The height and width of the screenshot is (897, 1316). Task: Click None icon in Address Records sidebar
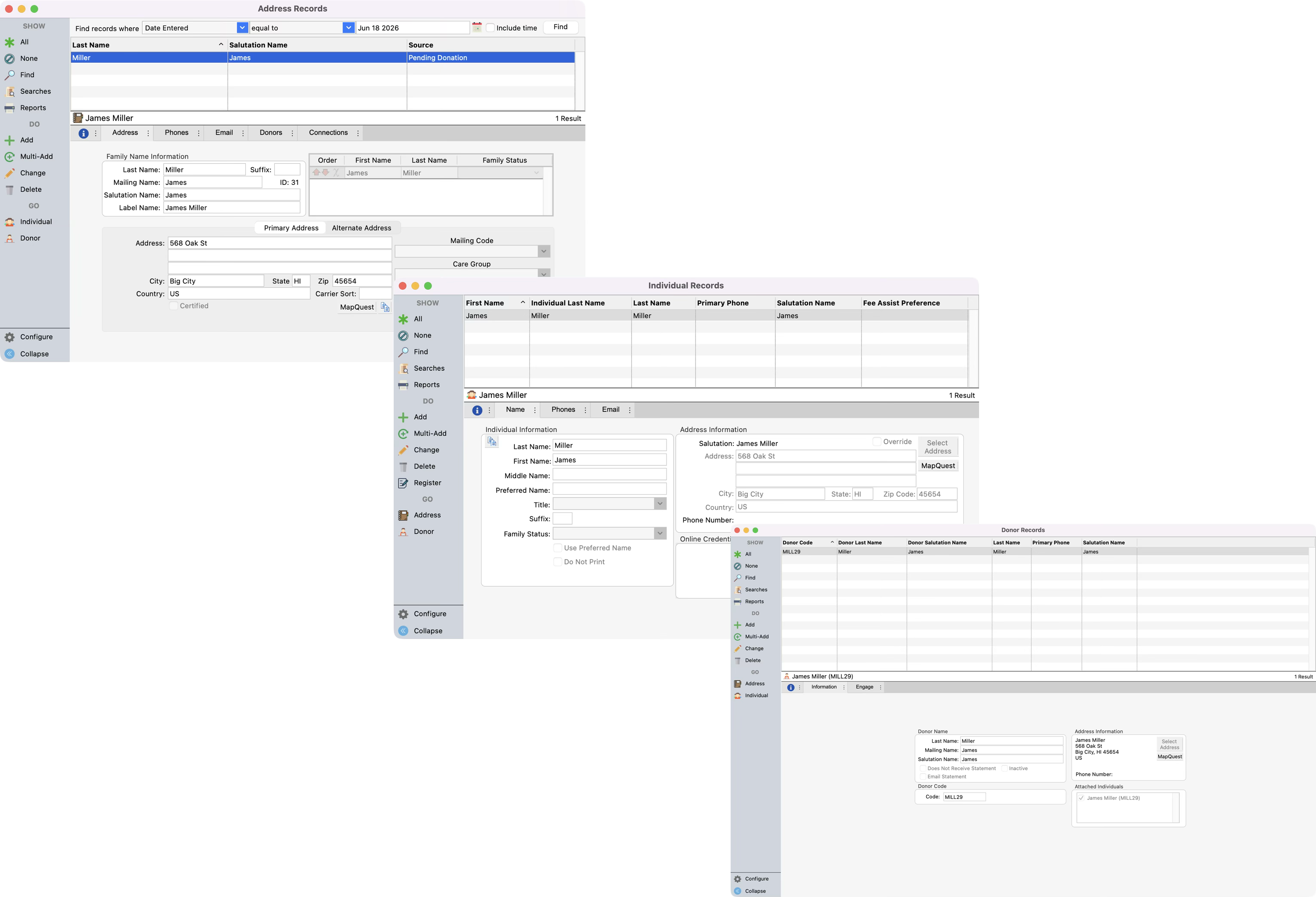[x=9, y=58]
